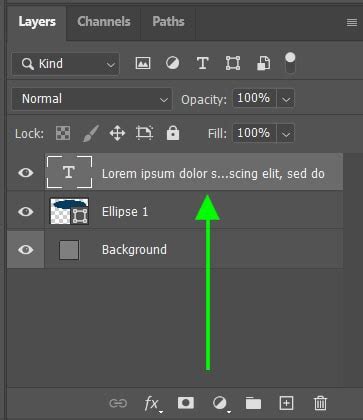The height and width of the screenshot is (420, 363).
Task: Create a new layer
Action: tap(286, 403)
